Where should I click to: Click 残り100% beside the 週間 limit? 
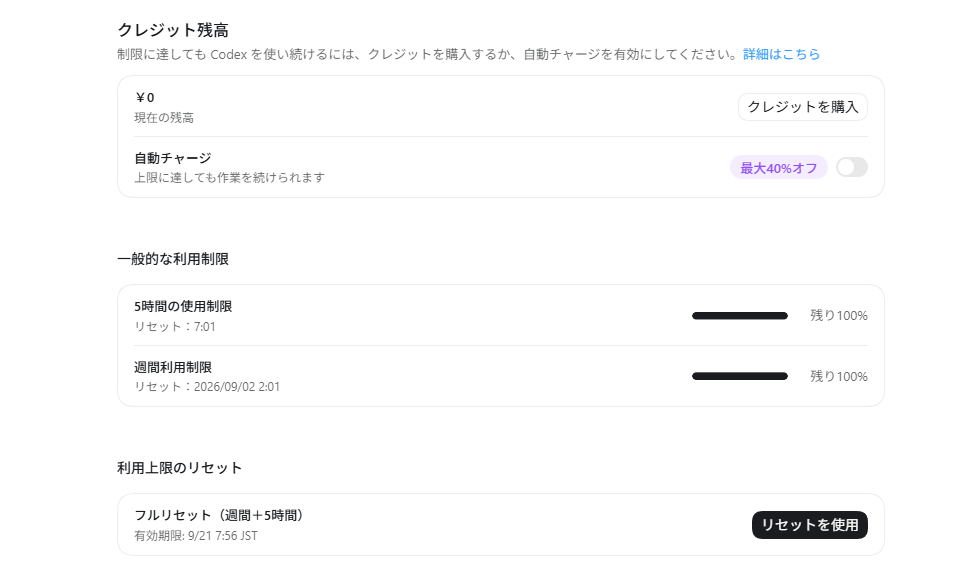[838, 377]
